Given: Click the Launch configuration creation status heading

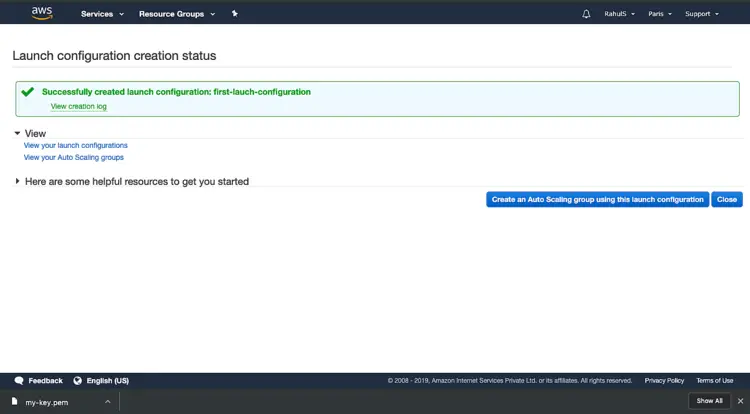Looking at the screenshot, I should (x=114, y=55).
